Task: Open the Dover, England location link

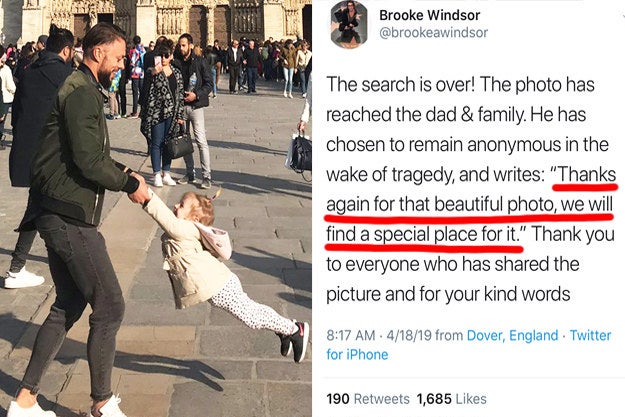Action: (512, 335)
